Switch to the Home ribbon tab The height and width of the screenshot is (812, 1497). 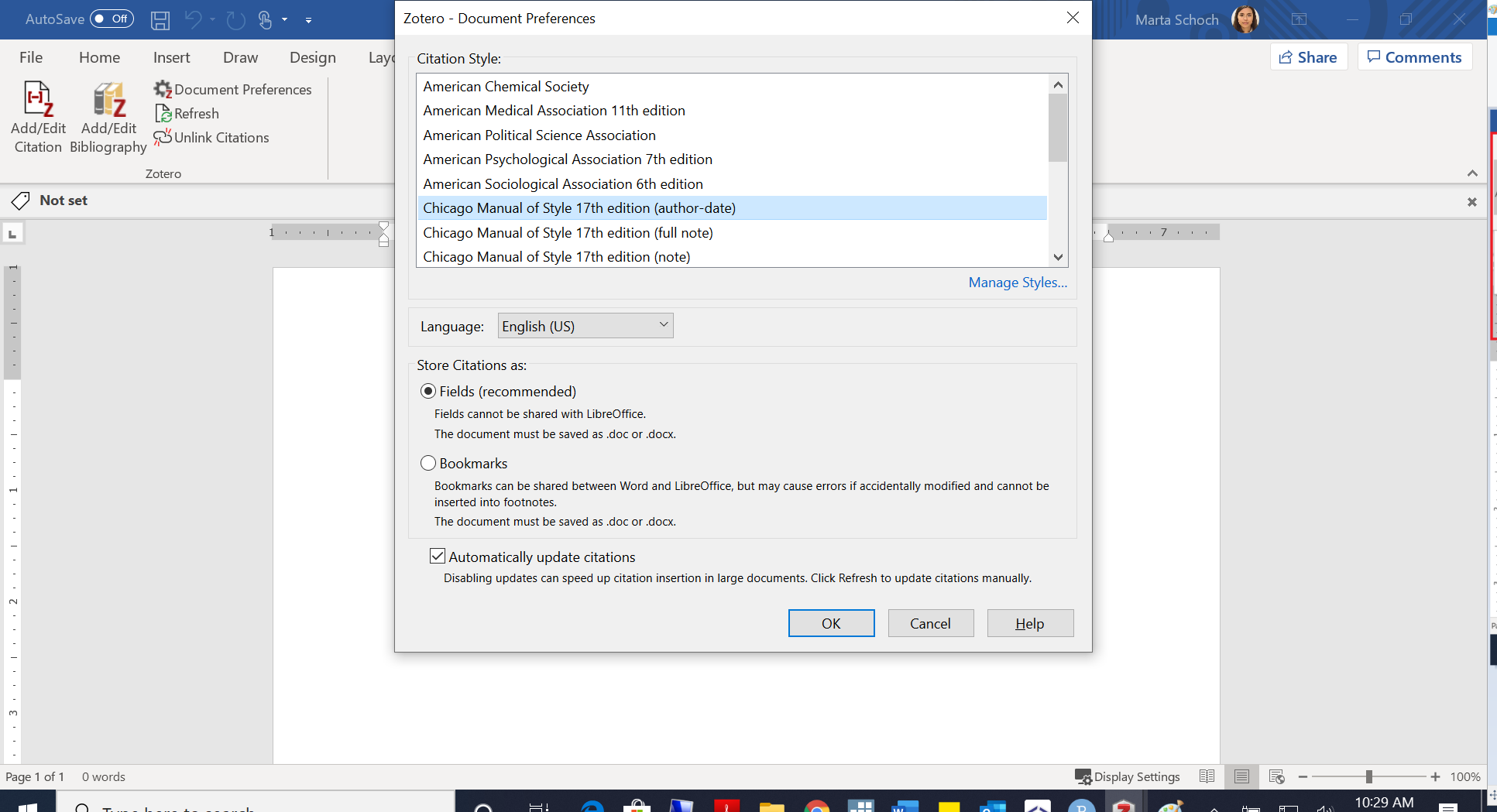click(99, 57)
